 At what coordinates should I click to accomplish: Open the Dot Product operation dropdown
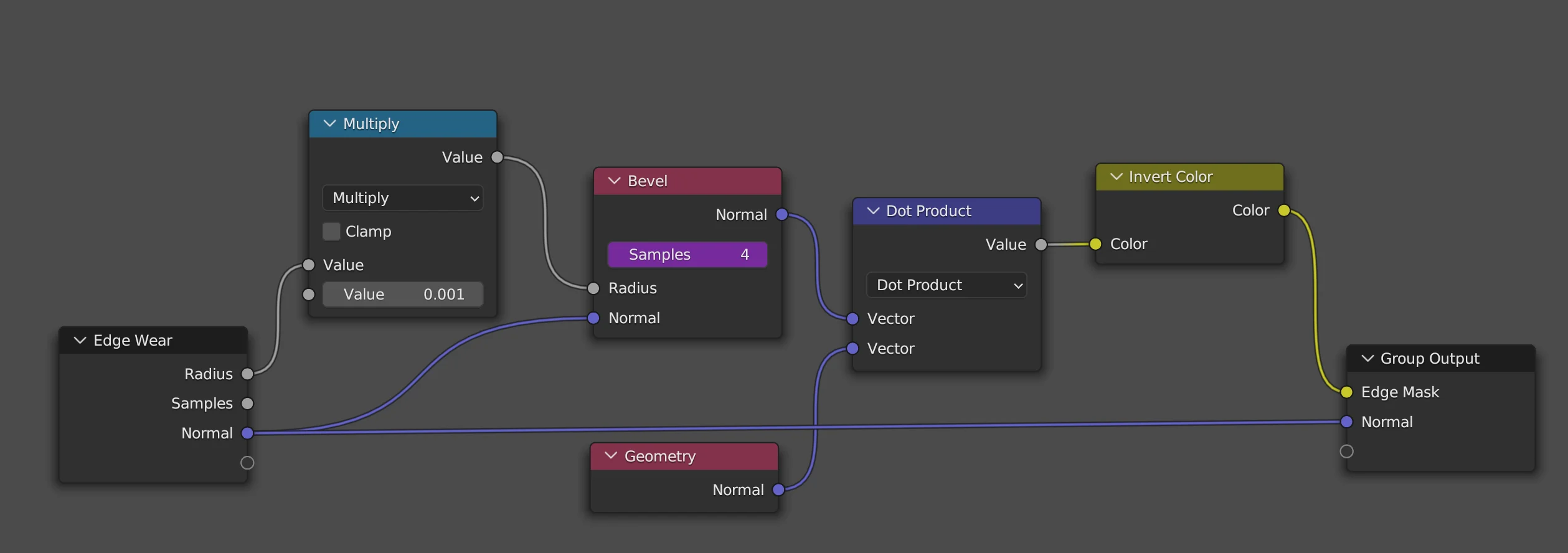946,285
